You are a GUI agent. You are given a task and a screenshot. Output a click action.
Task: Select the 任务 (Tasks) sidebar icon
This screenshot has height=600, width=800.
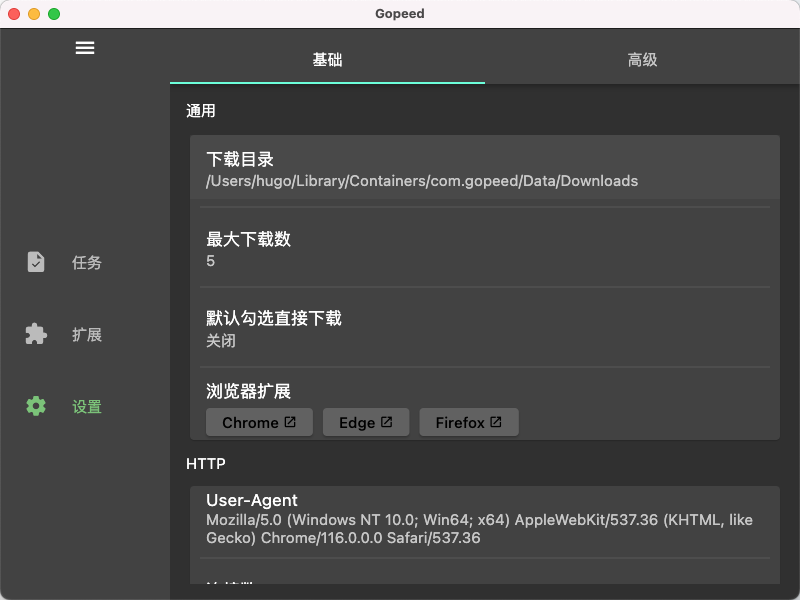pyautogui.click(x=36, y=262)
